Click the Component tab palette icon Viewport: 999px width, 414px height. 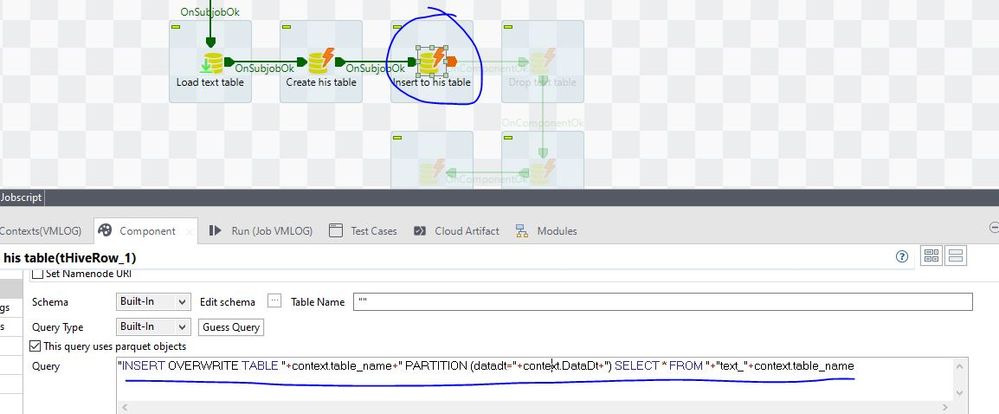click(105, 231)
